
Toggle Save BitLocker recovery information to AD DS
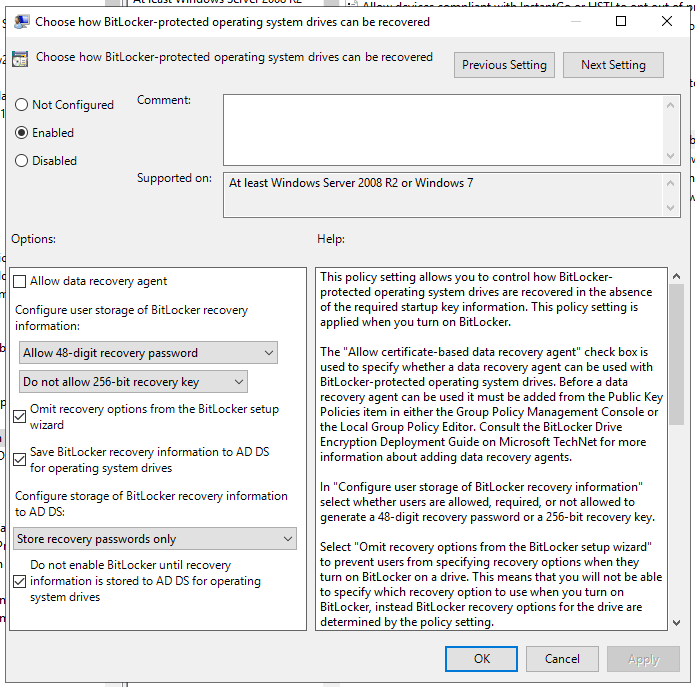tap(20, 460)
